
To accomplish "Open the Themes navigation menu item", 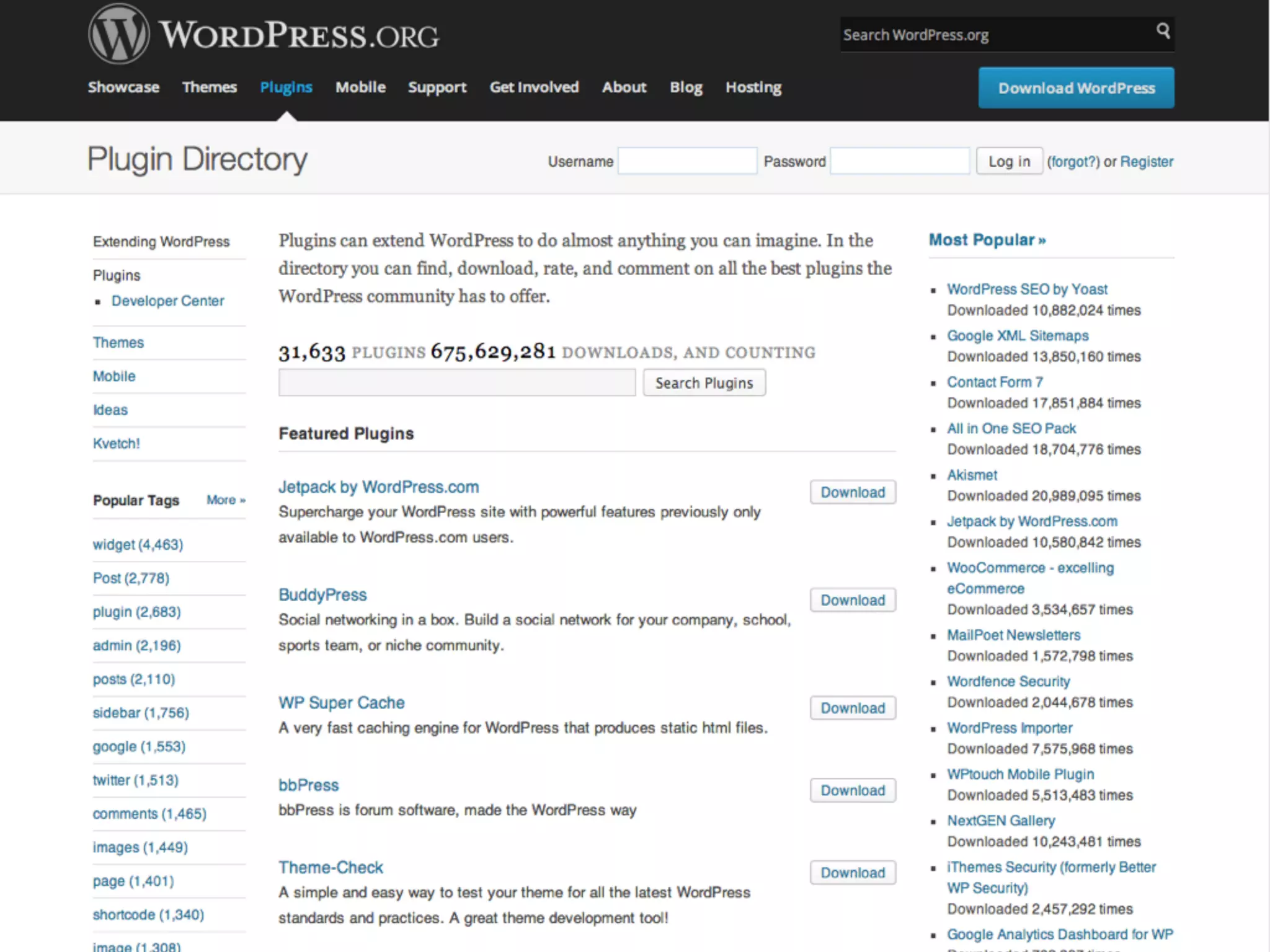I will [210, 87].
